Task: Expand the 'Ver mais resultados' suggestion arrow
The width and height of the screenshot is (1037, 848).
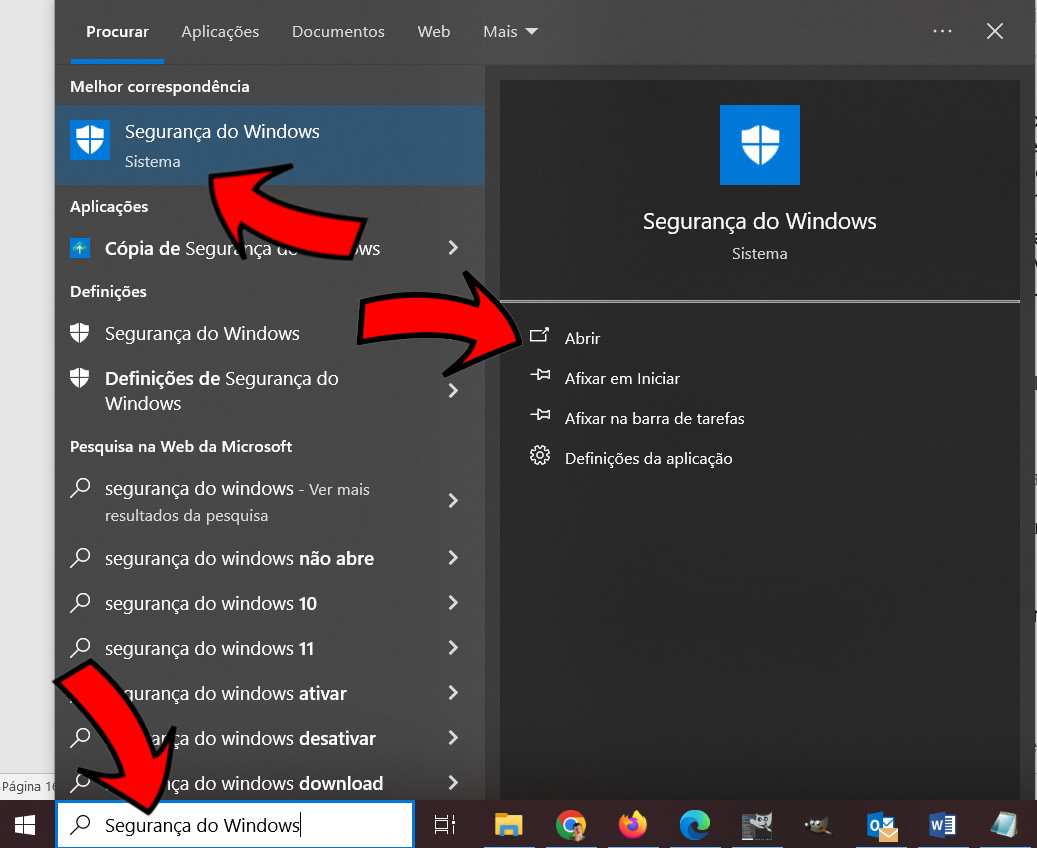Action: (x=453, y=501)
